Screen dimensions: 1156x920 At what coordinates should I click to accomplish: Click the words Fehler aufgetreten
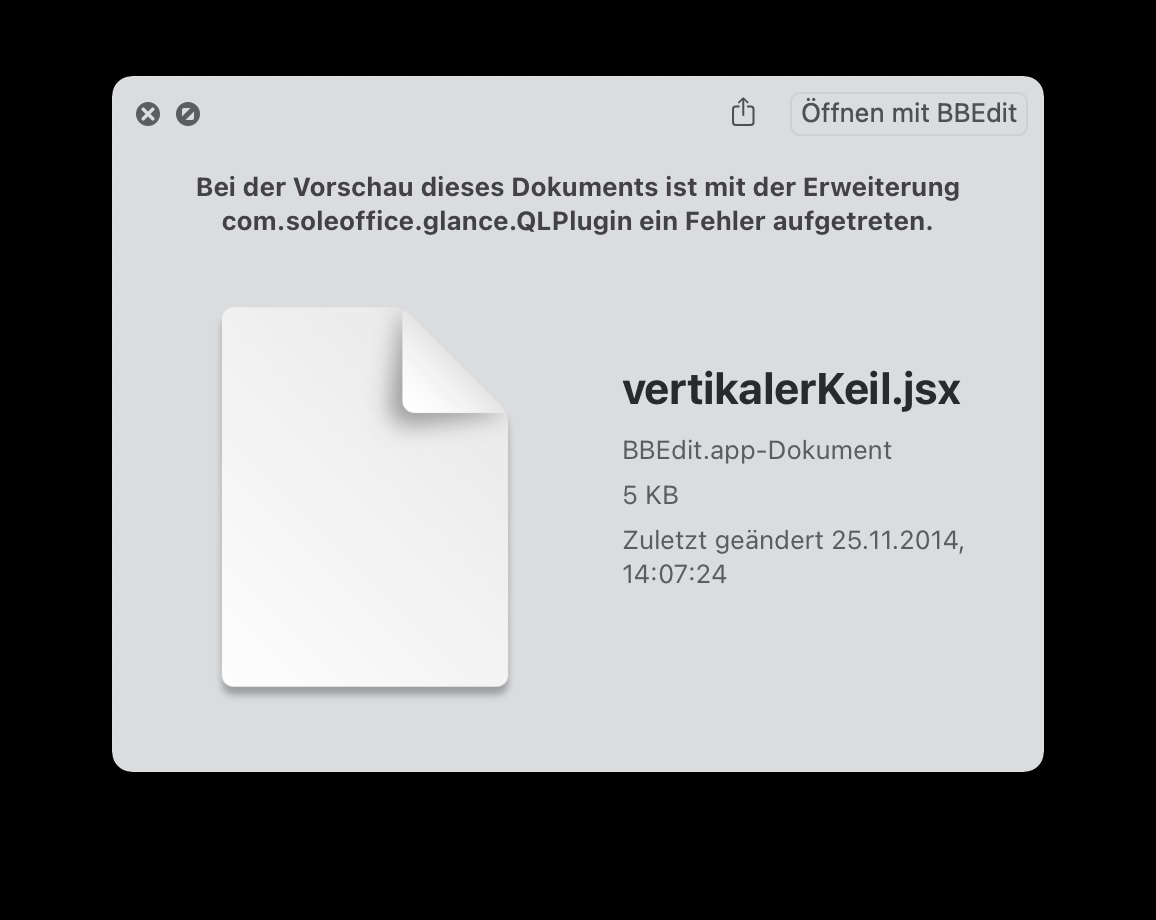(809, 221)
